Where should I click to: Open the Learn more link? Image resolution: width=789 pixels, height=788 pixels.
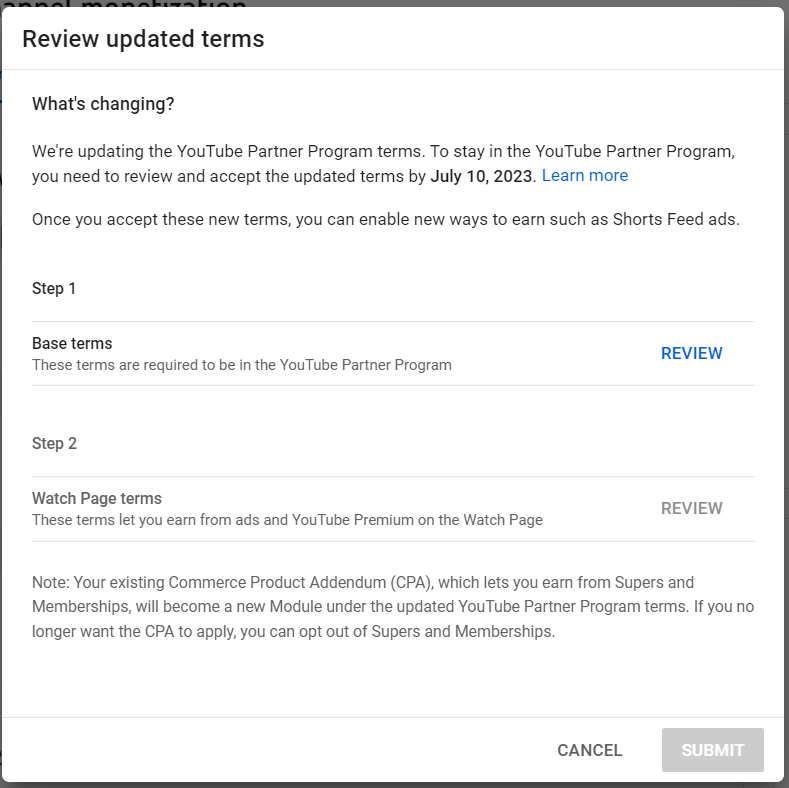tap(584, 176)
